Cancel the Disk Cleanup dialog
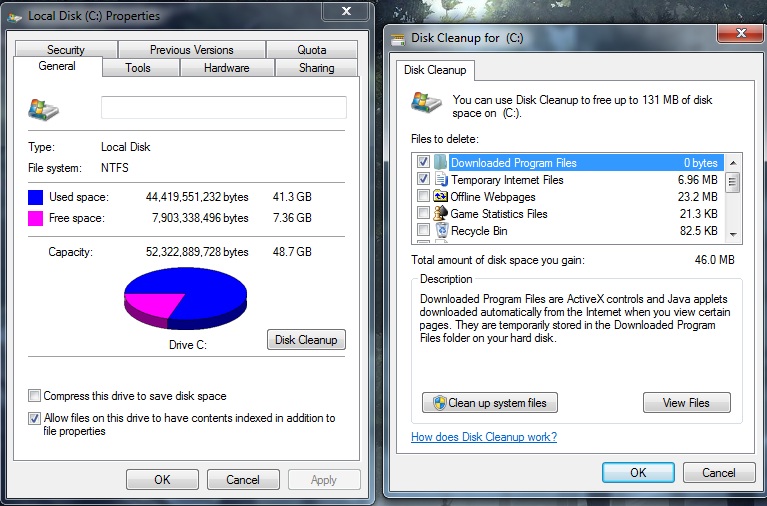This screenshot has height=506, width=767. coord(719,472)
